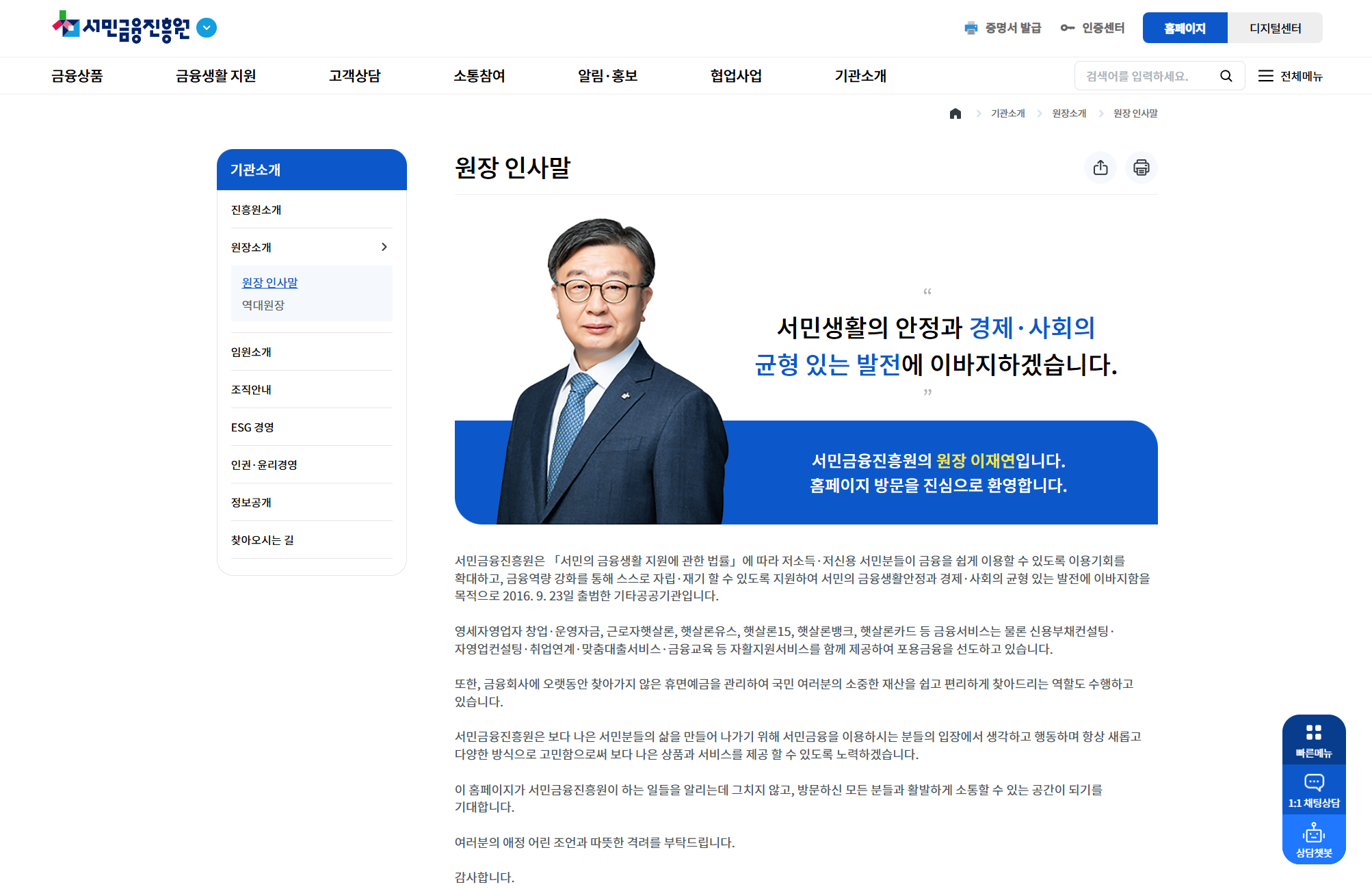Go to 조직안내 in sidebar
This screenshot has height=891, width=1372.
pos(251,389)
